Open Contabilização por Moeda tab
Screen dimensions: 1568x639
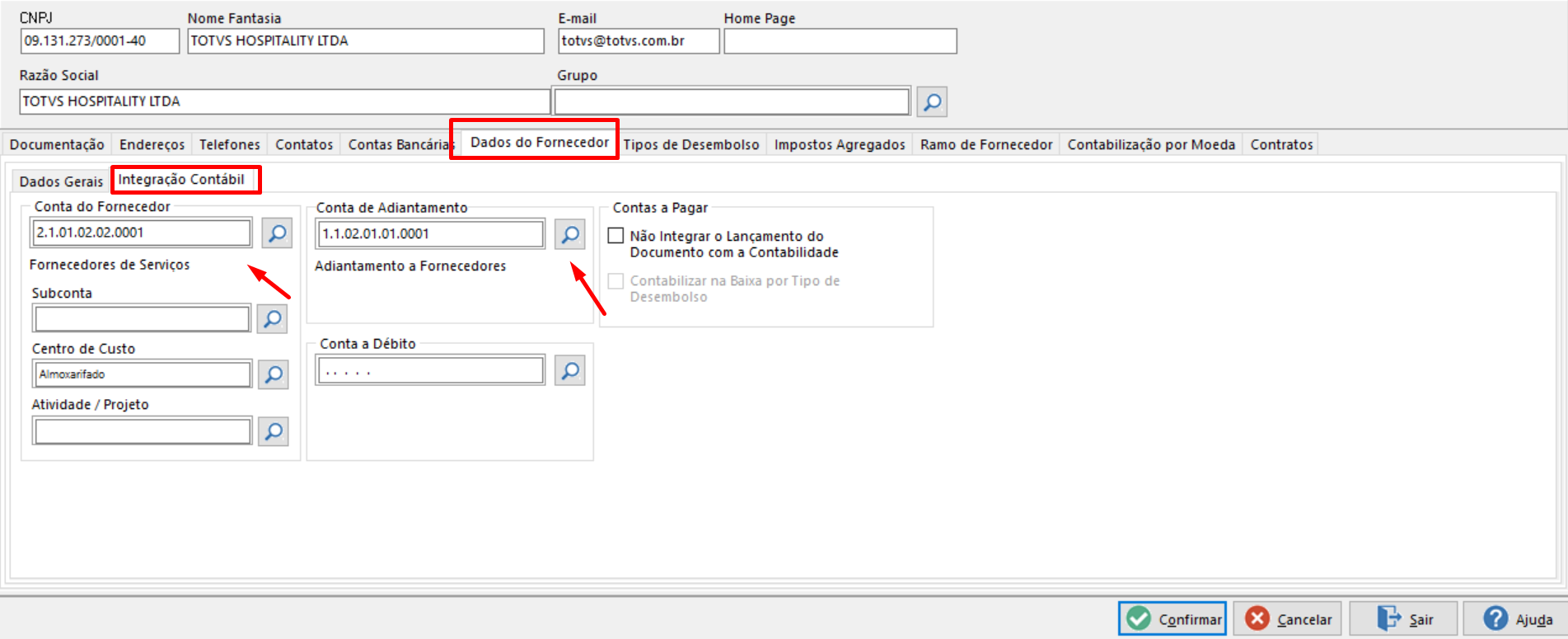coord(1151,144)
